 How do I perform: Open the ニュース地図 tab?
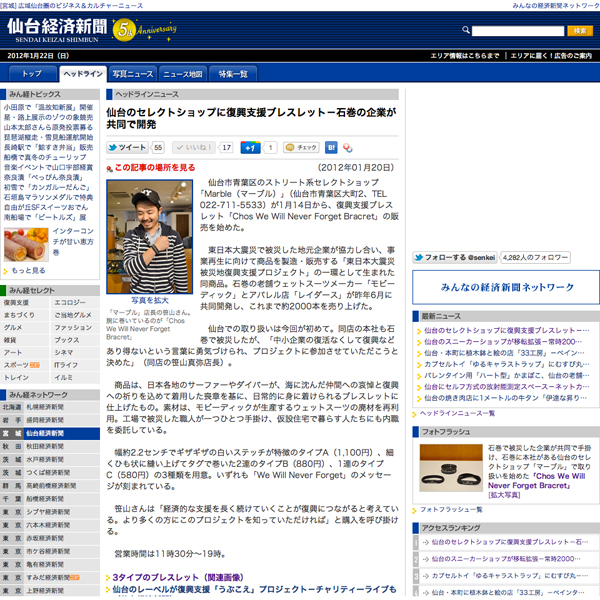(182, 74)
